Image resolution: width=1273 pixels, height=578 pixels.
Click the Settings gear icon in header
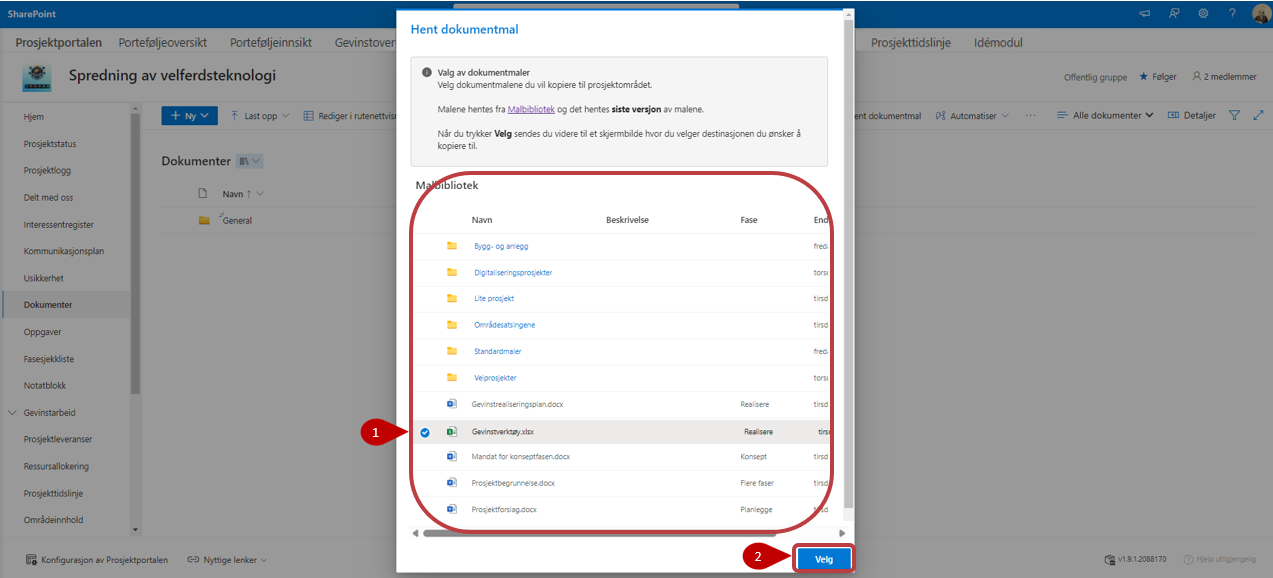pyautogui.click(x=1203, y=13)
